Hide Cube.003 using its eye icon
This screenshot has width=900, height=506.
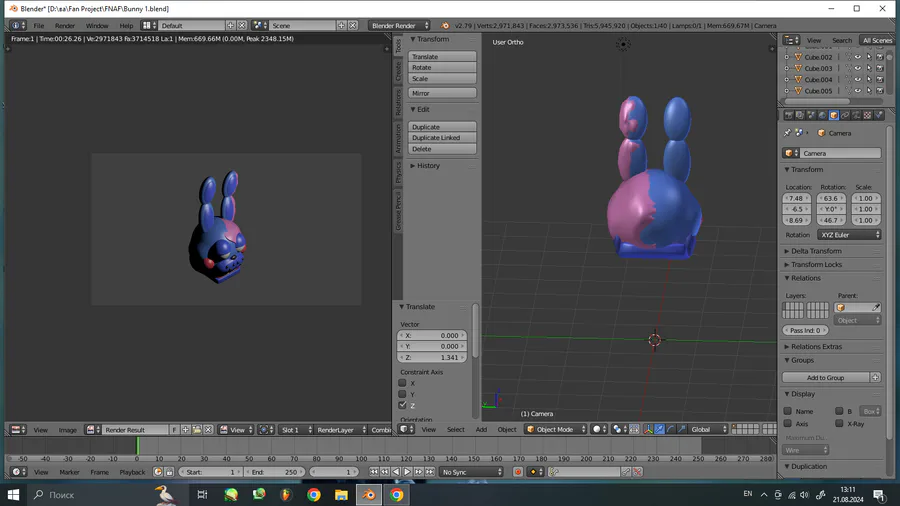(x=858, y=68)
